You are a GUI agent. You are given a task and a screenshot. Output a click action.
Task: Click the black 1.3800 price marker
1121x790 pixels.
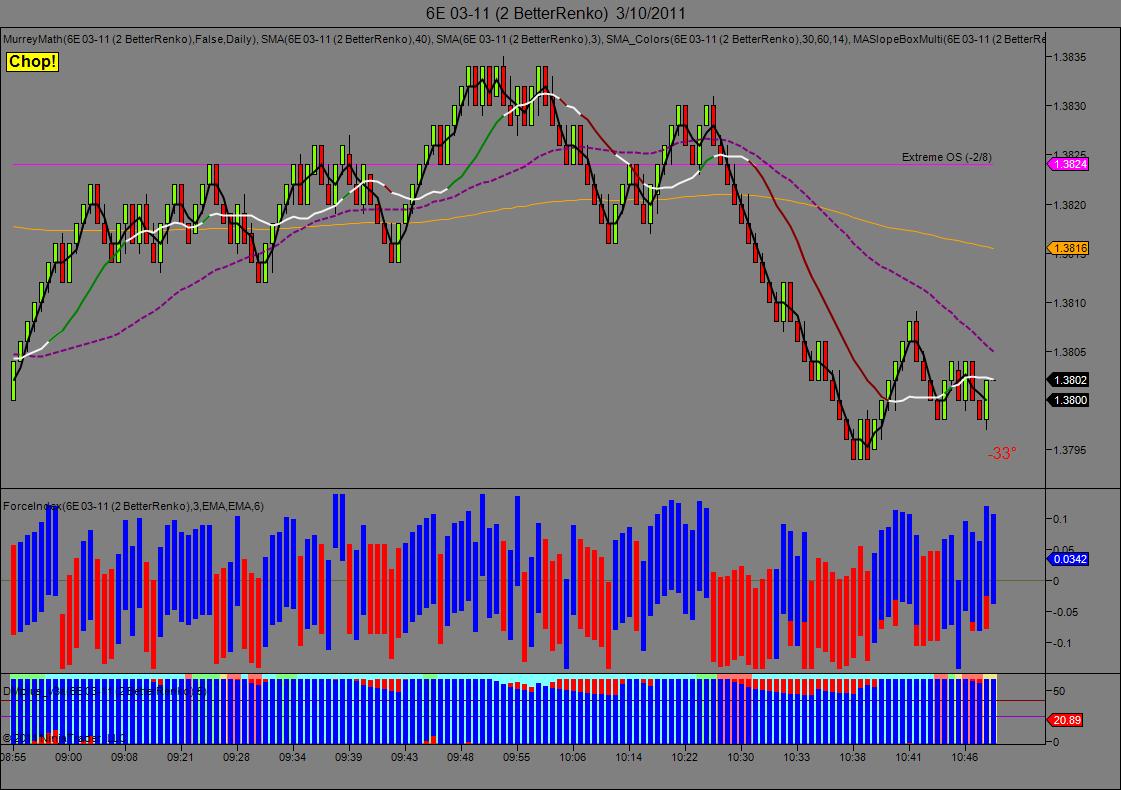coord(1068,400)
